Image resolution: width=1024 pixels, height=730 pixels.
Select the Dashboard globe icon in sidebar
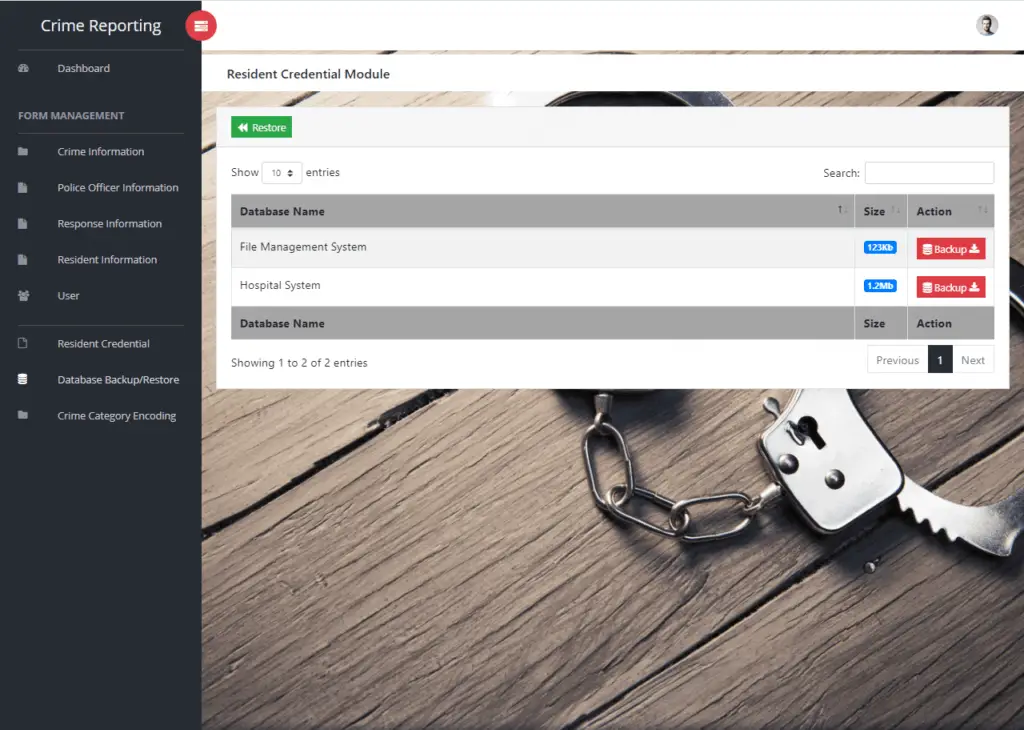point(24,68)
